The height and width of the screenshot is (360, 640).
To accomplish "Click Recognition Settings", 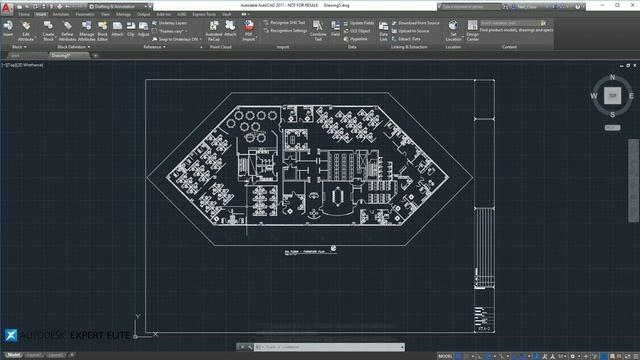I will pyautogui.click(x=285, y=31).
